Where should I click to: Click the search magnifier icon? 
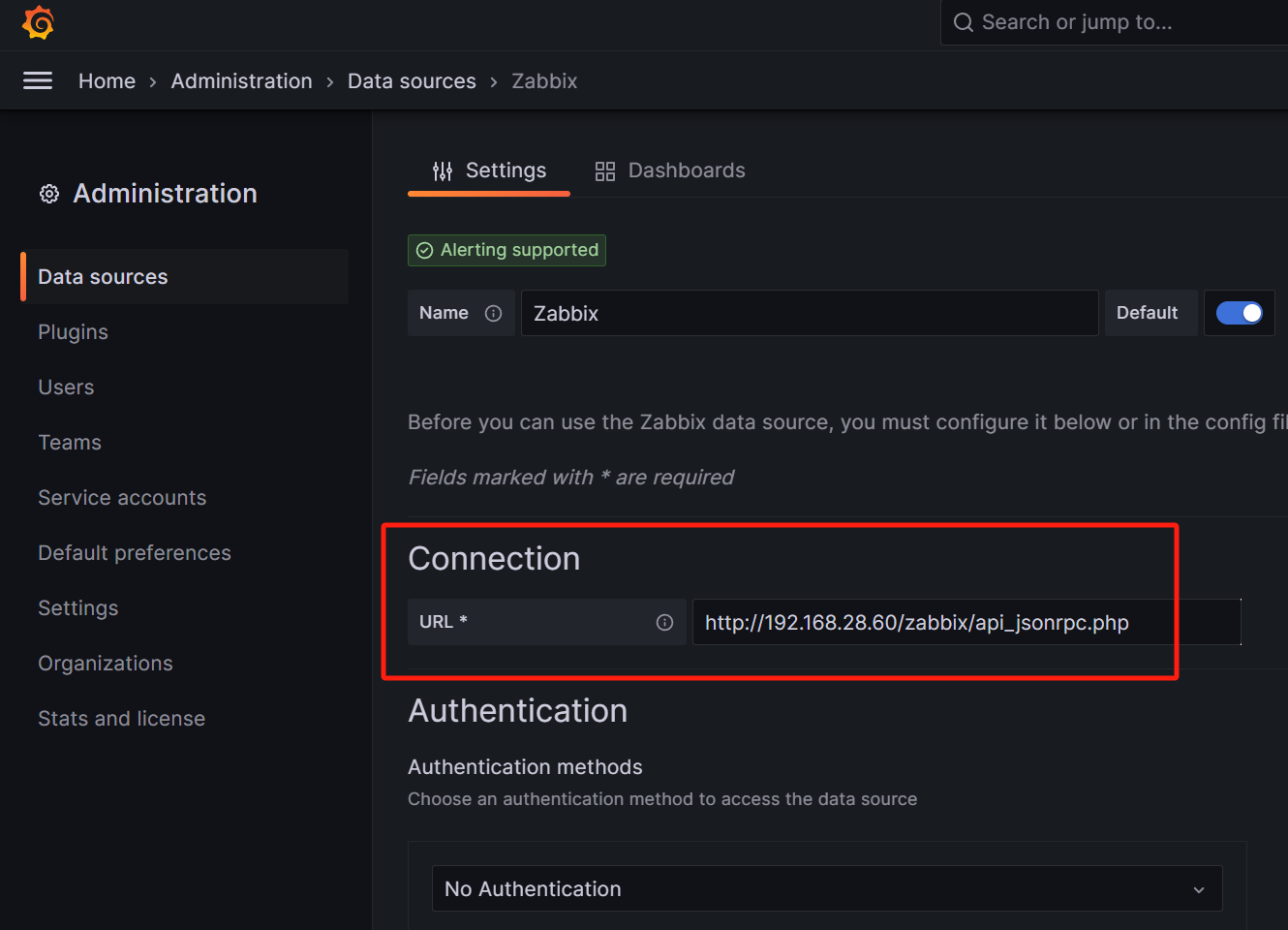click(x=963, y=22)
